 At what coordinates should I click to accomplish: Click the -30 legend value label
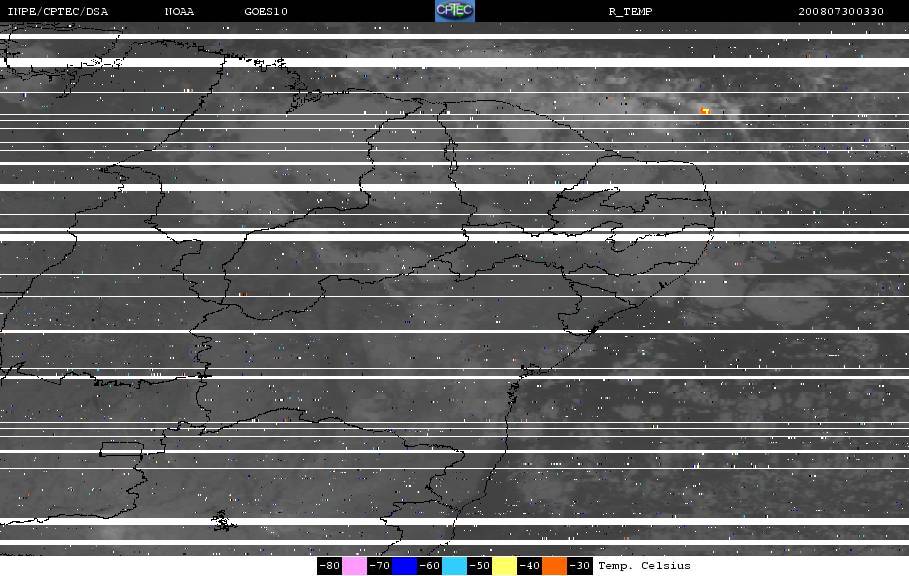tap(579, 566)
